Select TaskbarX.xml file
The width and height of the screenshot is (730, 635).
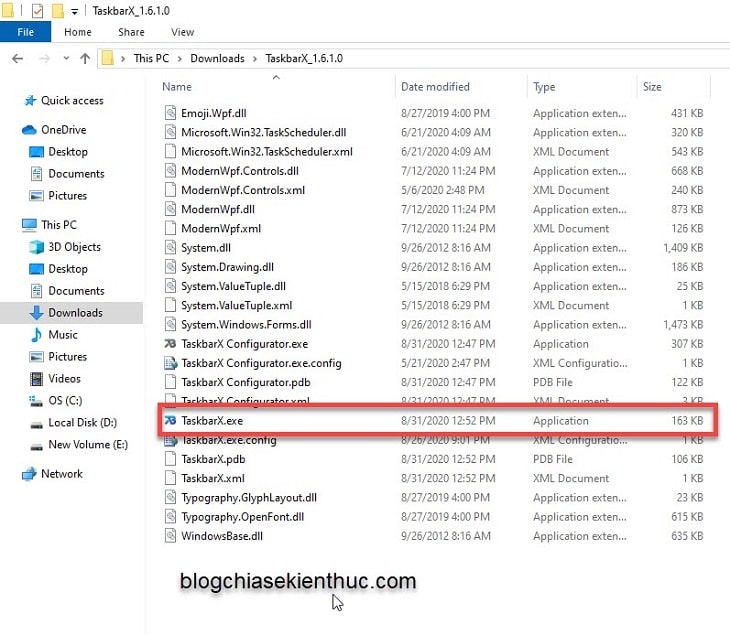click(x=213, y=479)
